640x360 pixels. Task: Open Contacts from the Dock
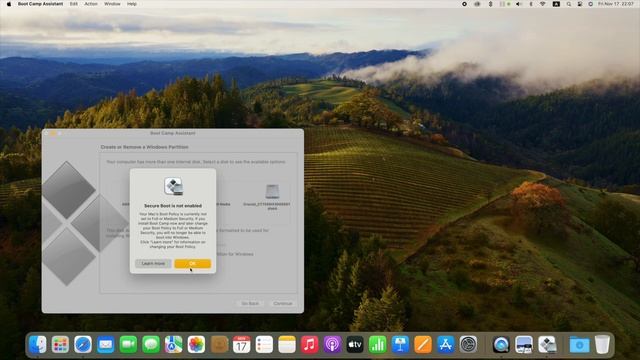[x=219, y=345]
